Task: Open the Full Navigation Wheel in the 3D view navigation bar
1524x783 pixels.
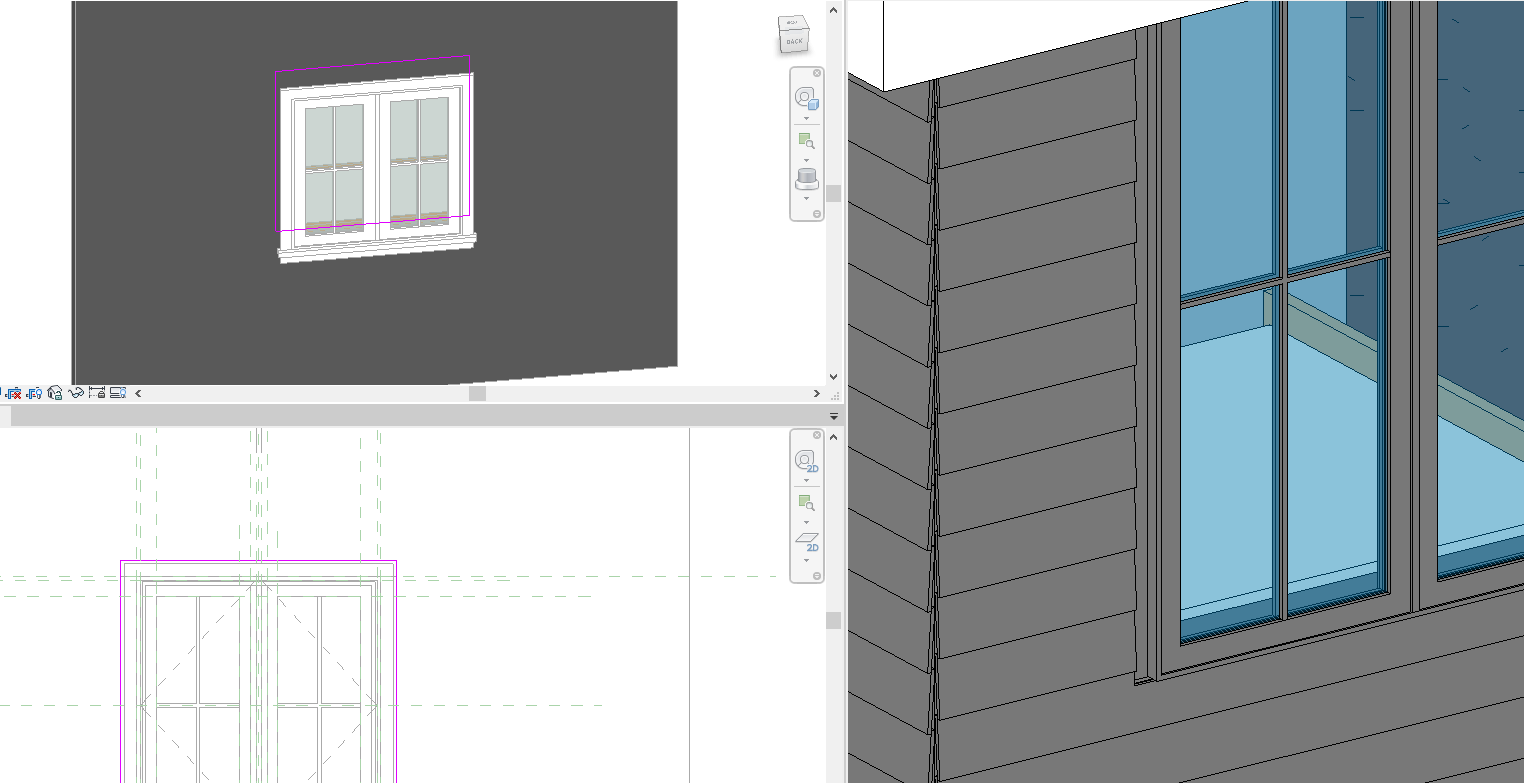Action: coord(806,98)
